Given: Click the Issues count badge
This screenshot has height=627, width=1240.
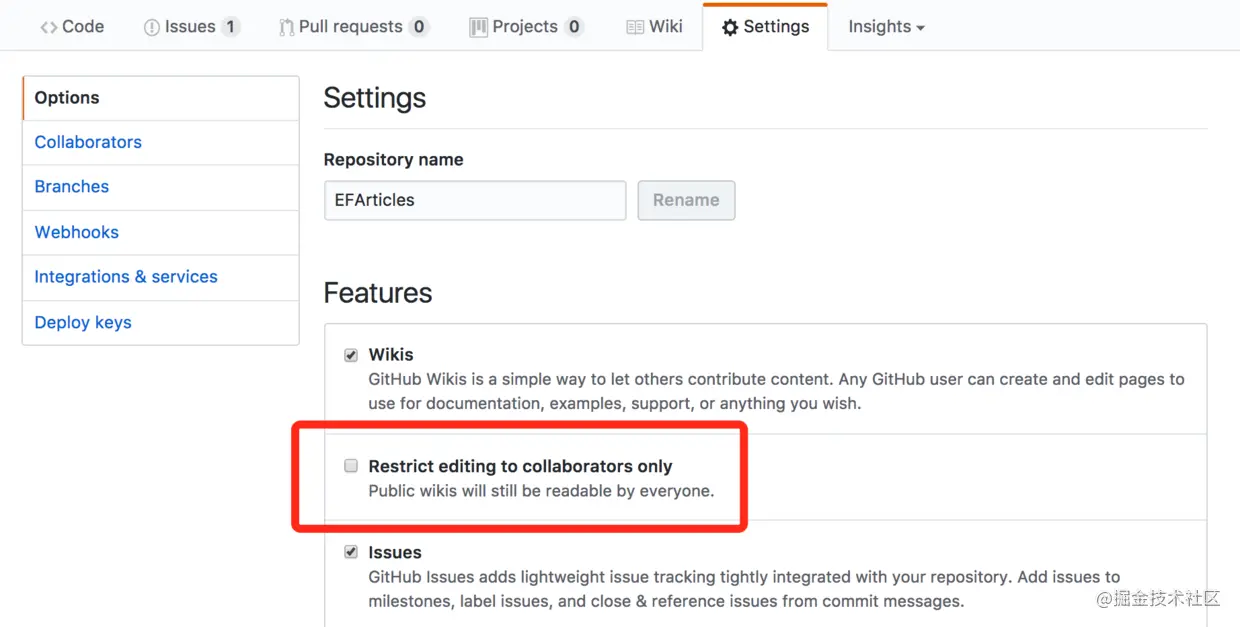Looking at the screenshot, I should [231, 27].
